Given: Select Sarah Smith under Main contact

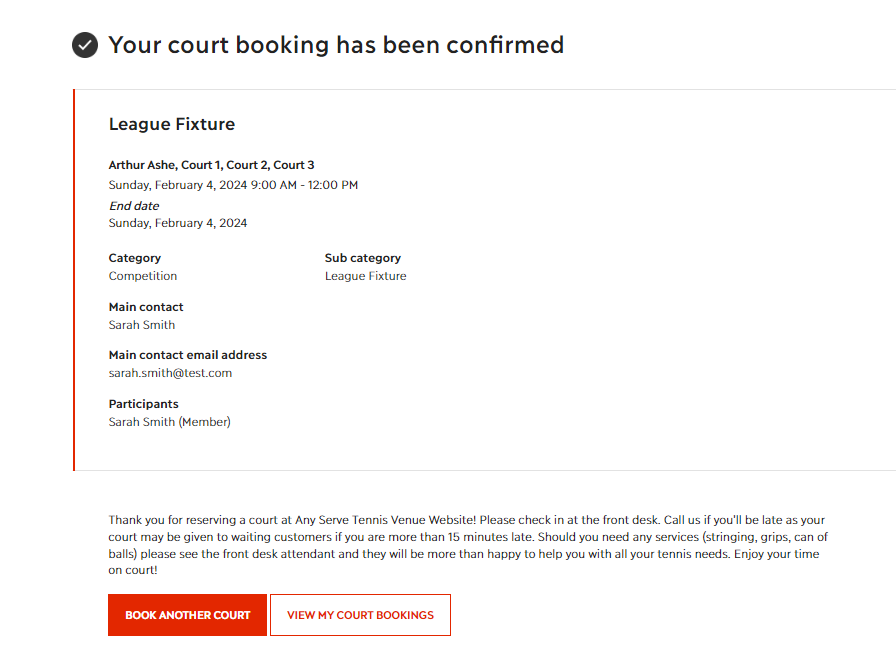Looking at the screenshot, I should pyautogui.click(x=142, y=325).
